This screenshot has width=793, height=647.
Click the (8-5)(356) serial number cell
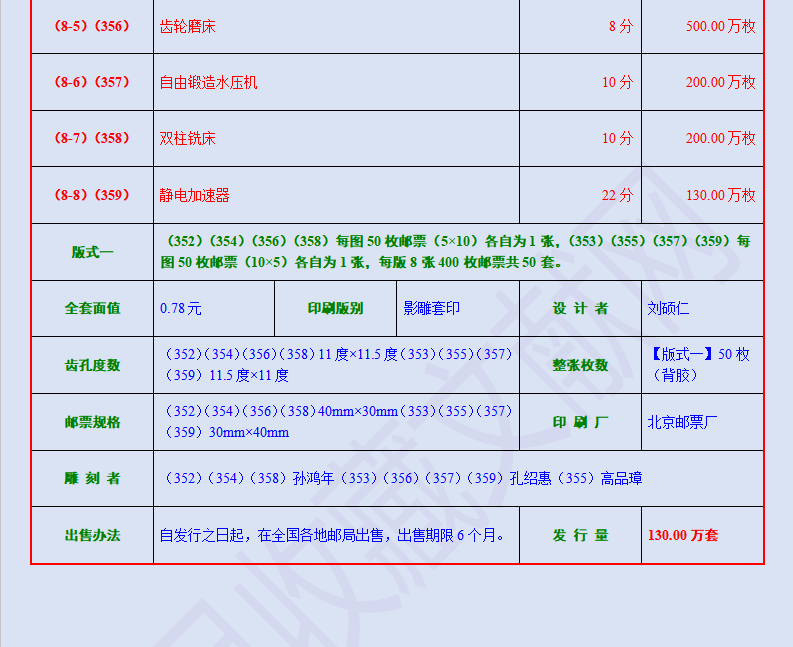[x=92, y=26]
